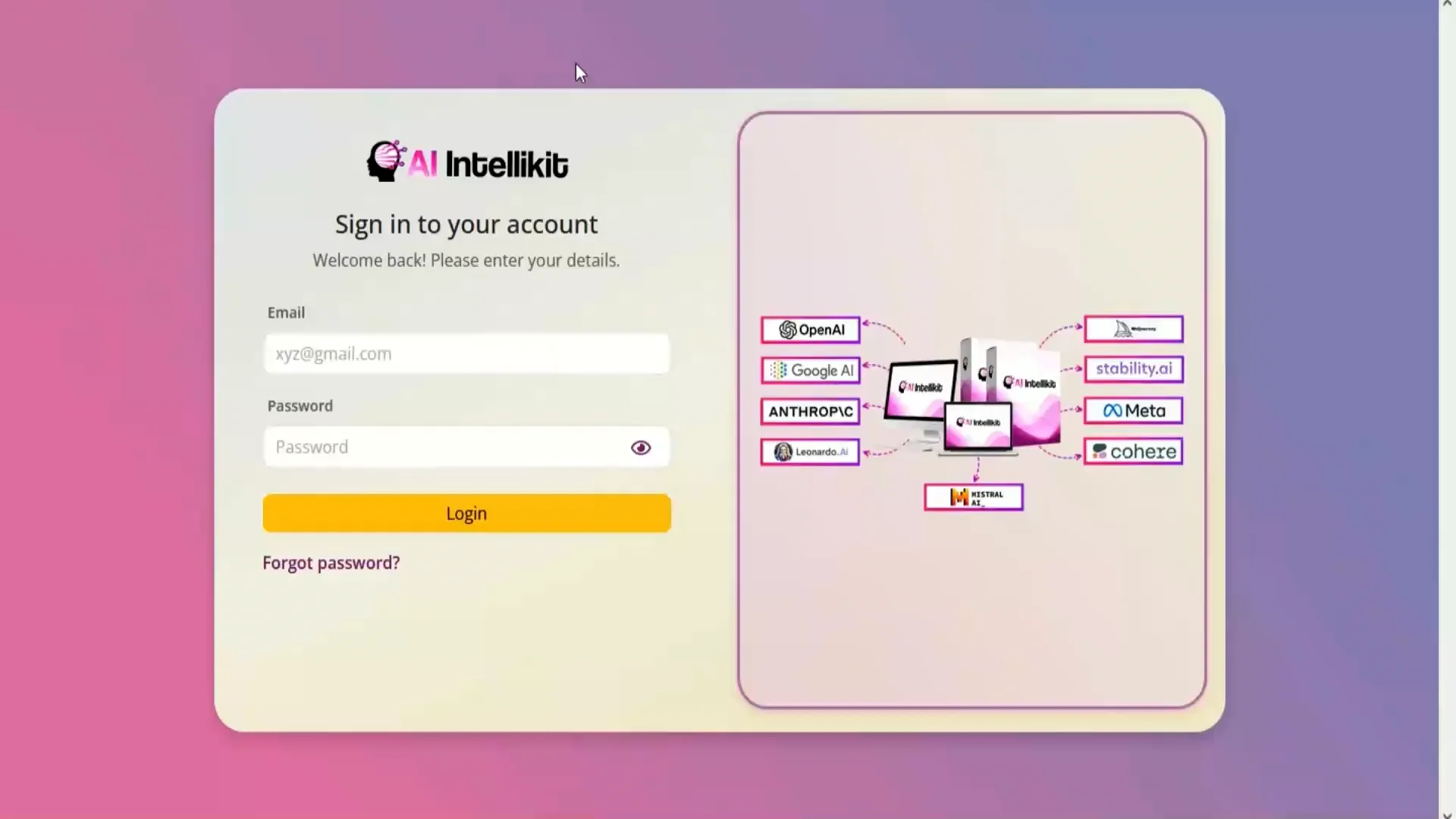This screenshot has height=819, width=1456.
Task: Click the Login button
Action: [466, 513]
